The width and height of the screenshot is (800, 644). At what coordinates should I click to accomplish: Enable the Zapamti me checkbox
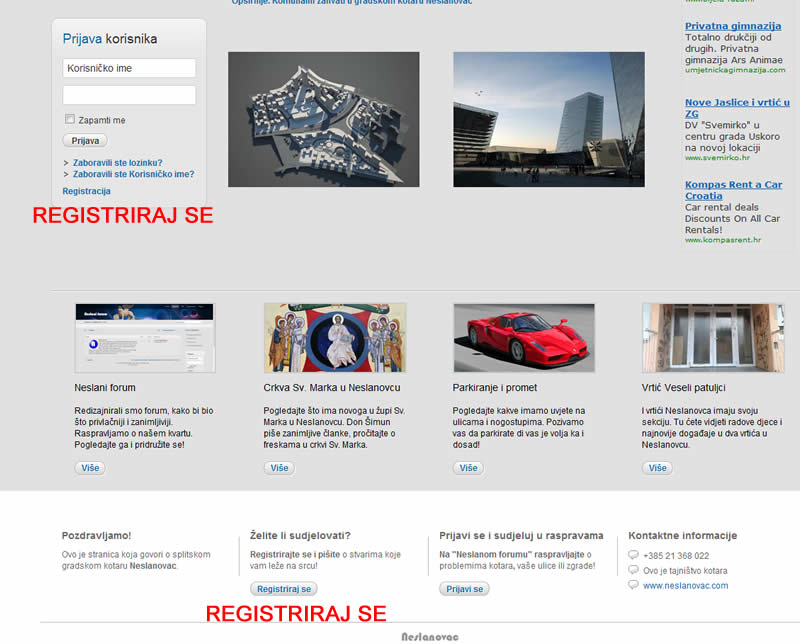[x=70, y=120]
